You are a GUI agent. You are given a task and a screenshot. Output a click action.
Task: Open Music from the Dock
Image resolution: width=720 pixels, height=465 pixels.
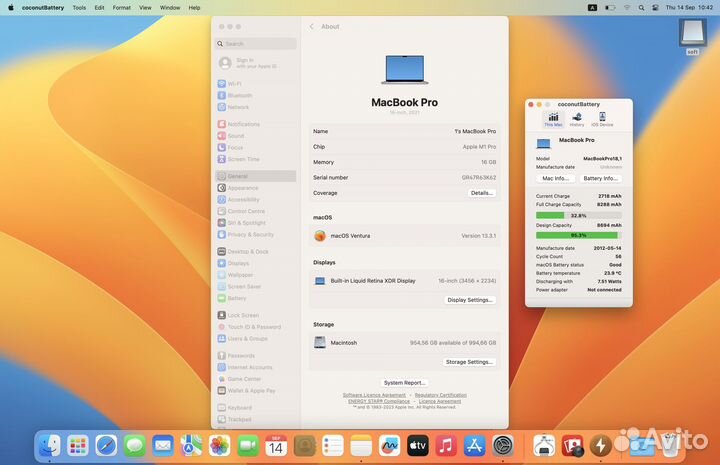tap(446, 445)
